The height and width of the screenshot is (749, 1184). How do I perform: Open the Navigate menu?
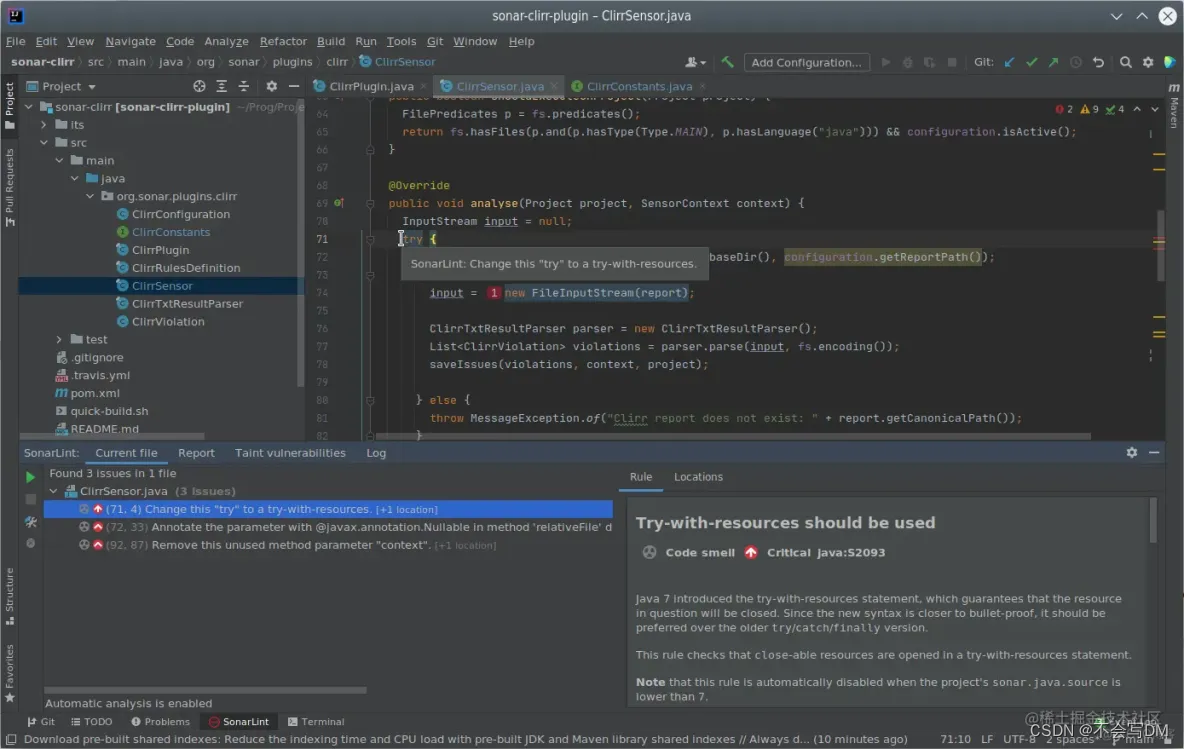tap(131, 42)
